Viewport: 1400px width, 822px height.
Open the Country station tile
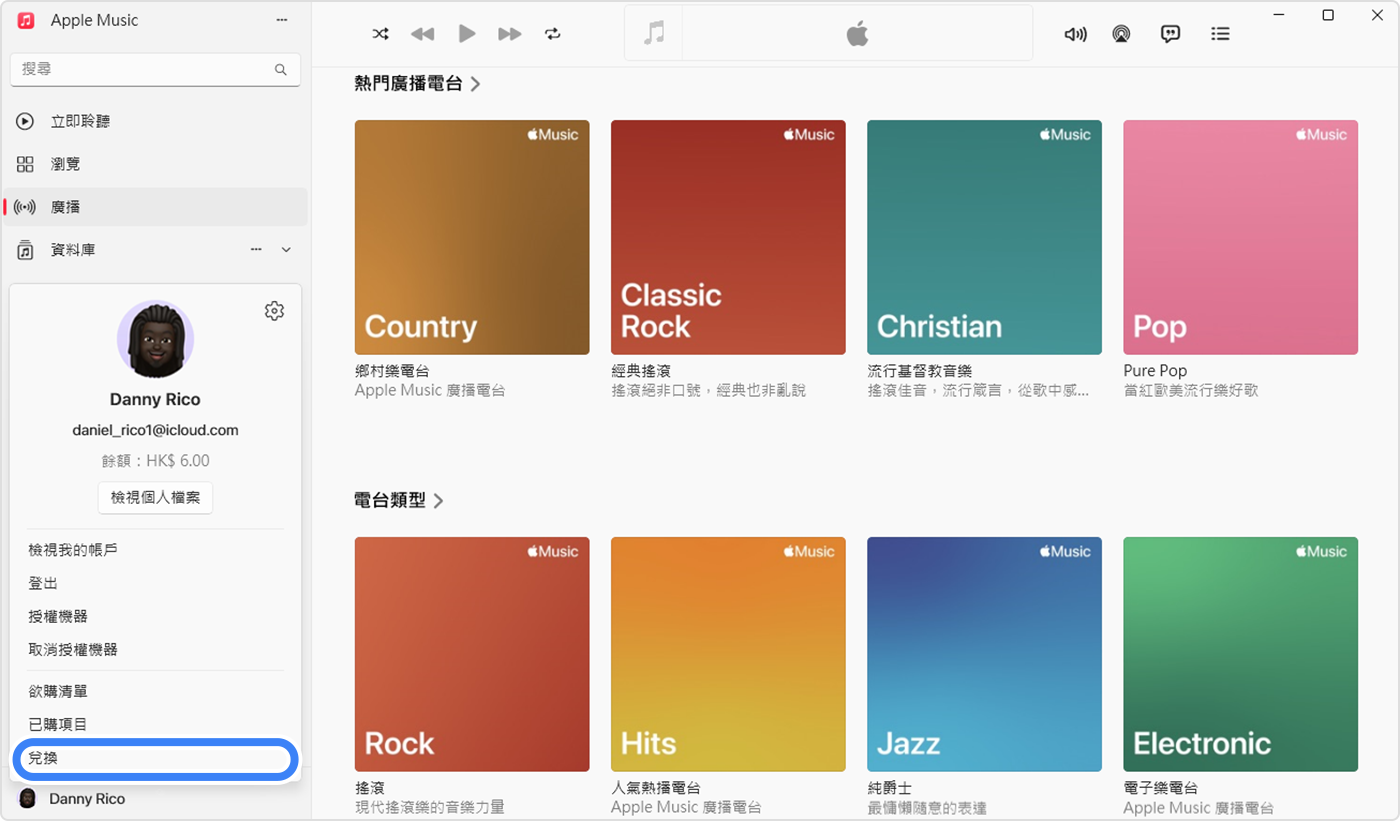(x=472, y=237)
